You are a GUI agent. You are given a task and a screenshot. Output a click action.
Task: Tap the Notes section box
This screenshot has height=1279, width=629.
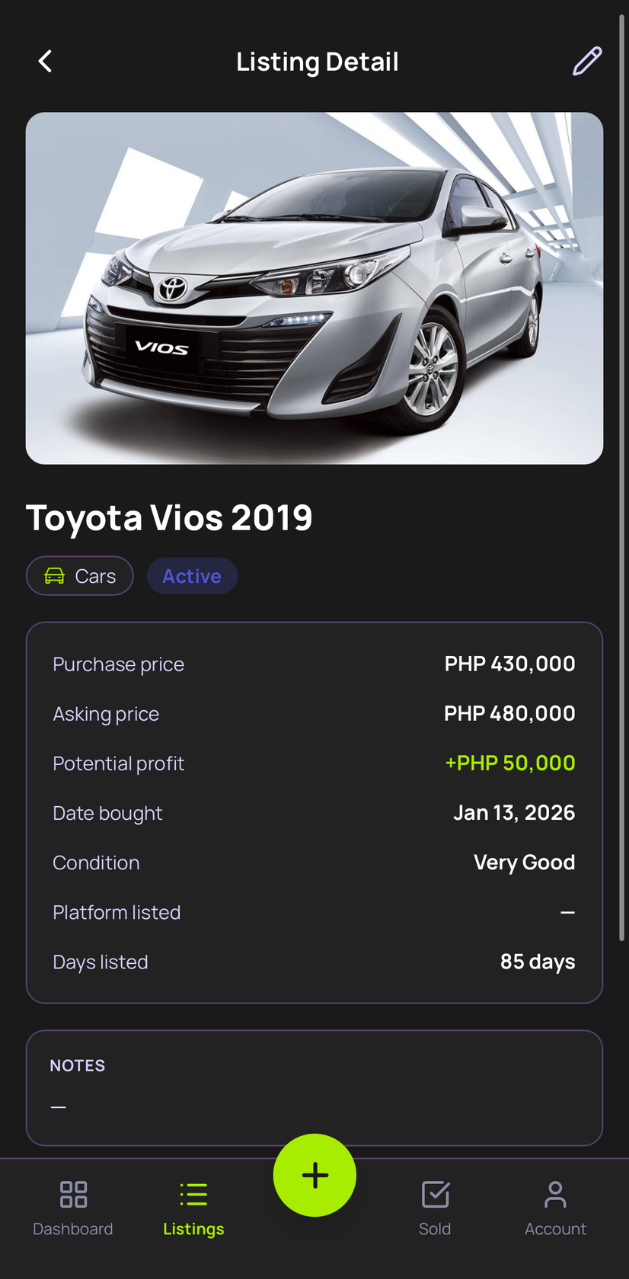coord(314,1087)
